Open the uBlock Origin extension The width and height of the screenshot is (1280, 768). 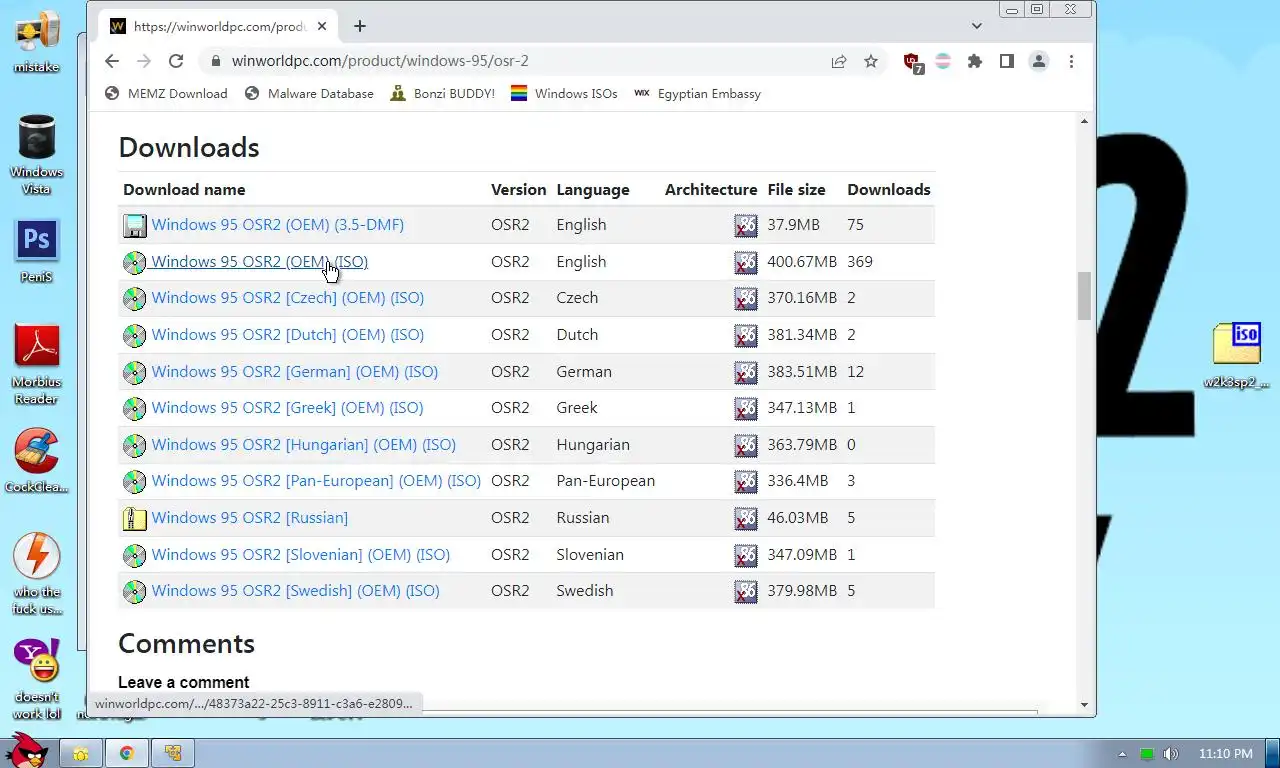912,62
